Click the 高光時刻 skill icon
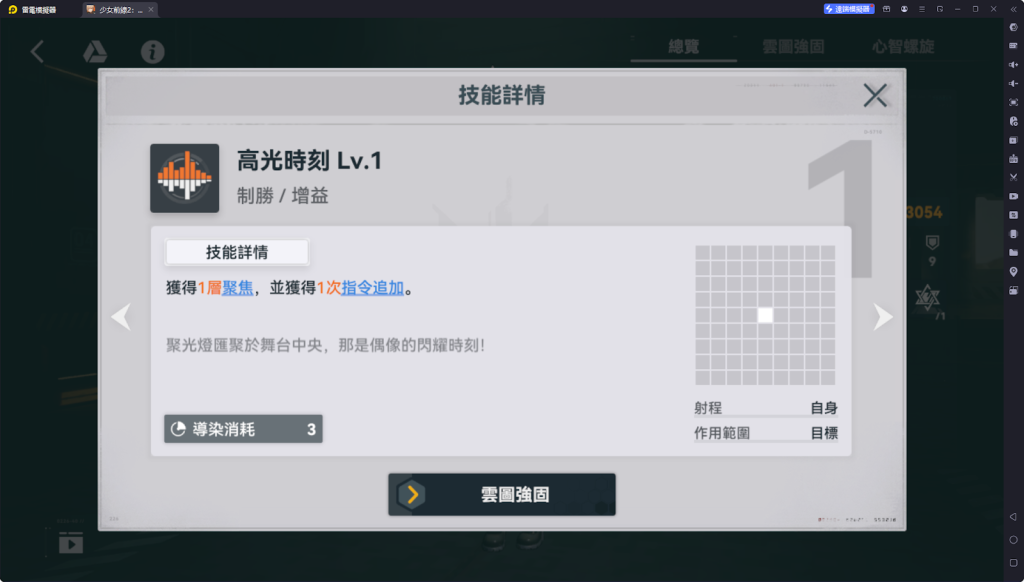This screenshot has width=1024, height=582. (185, 178)
